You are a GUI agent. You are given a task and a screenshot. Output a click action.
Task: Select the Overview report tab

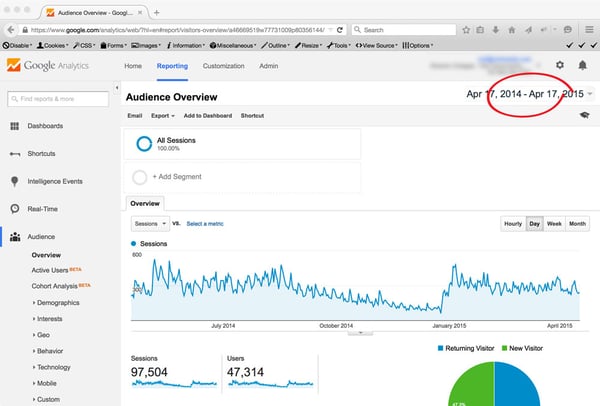point(145,204)
